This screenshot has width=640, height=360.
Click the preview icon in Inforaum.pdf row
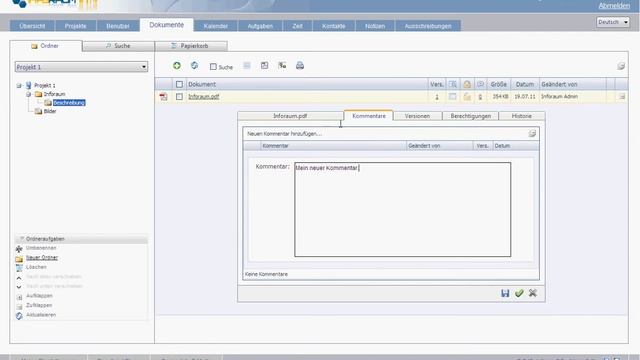pos(453,97)
